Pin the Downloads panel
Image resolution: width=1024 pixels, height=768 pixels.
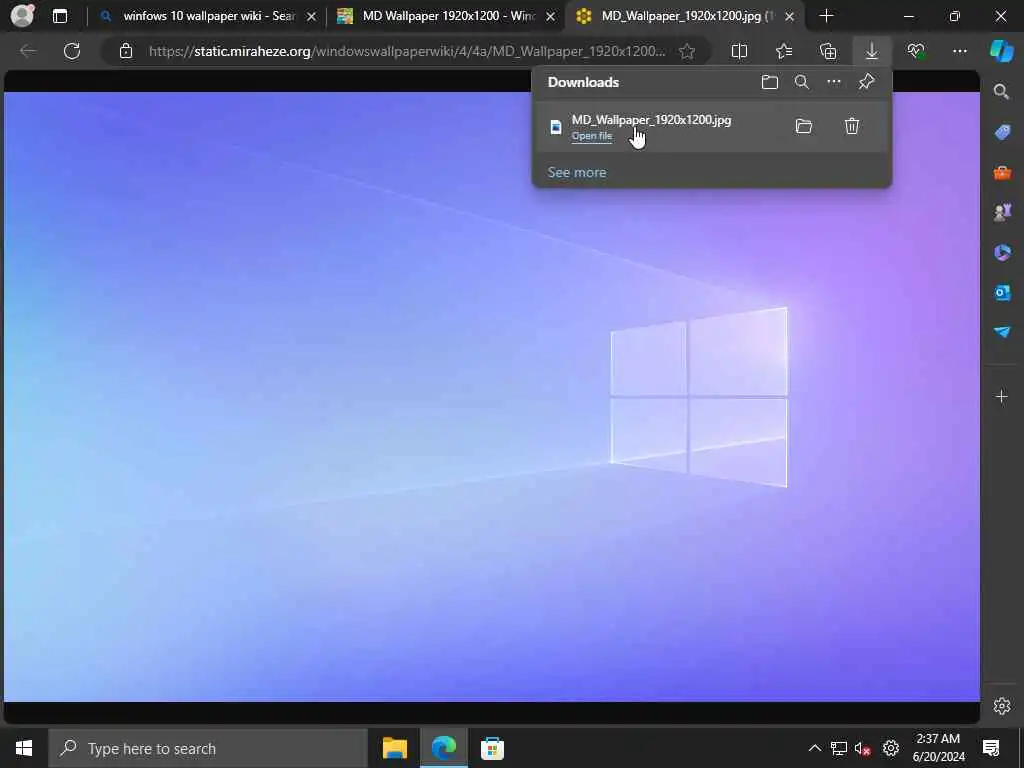point(867,82)
